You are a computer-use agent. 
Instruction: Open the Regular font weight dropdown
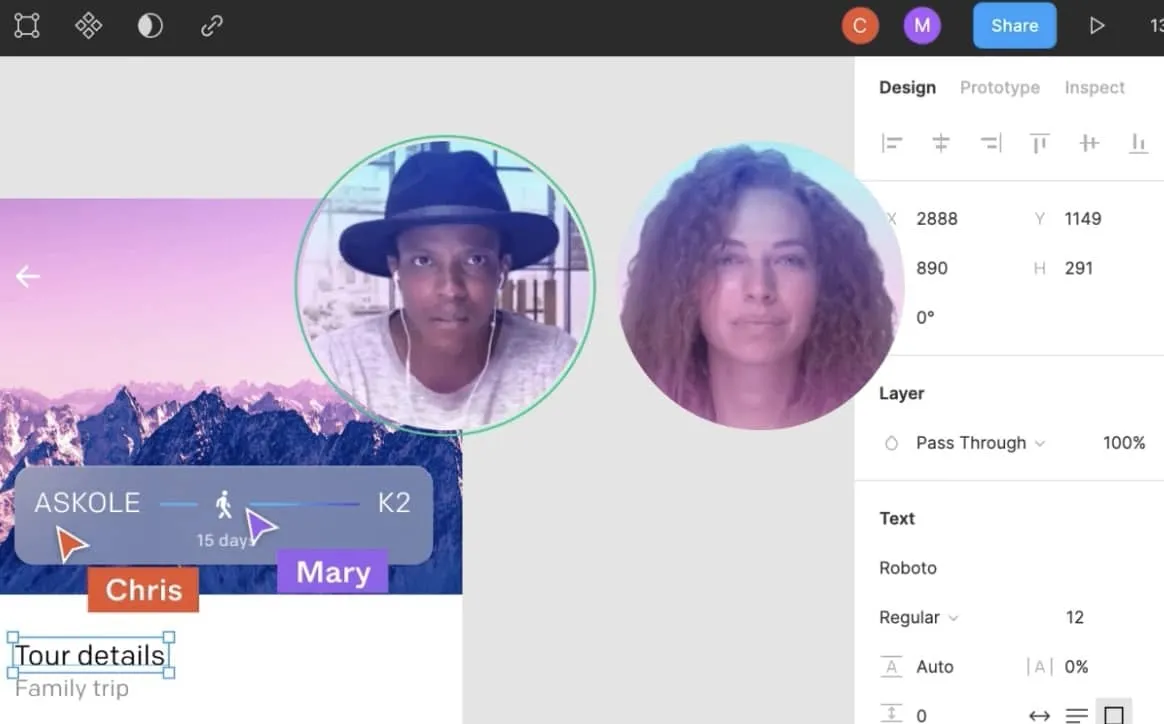click(918, 617)
